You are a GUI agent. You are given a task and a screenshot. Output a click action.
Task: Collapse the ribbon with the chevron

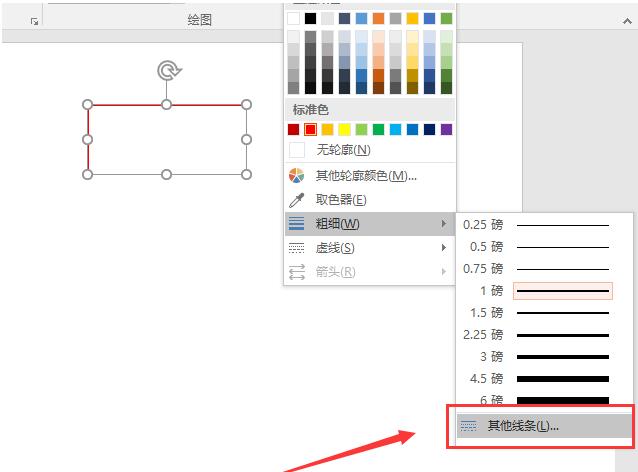[x=627, y=21]
